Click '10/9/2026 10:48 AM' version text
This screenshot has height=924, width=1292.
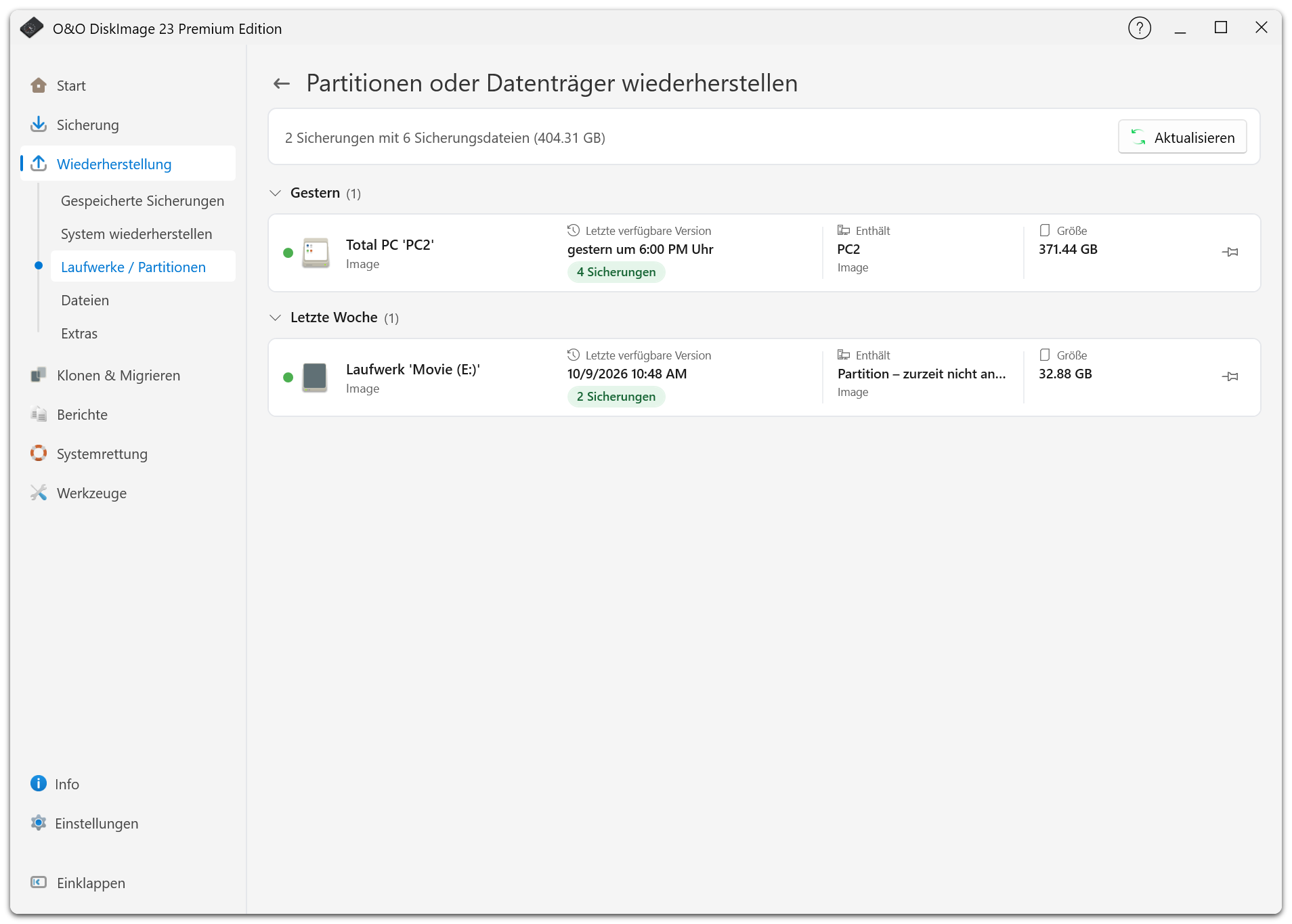(x=627, y=374)
